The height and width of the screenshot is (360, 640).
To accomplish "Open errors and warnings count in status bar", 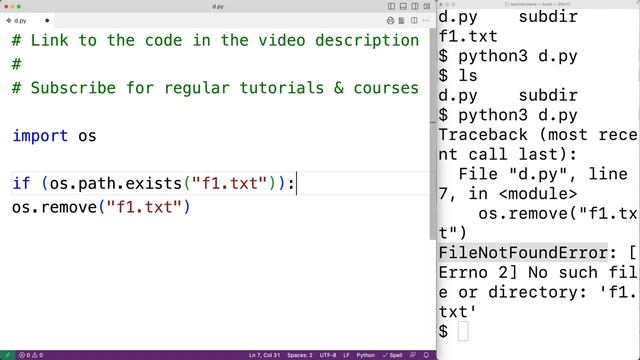I will coord(31,355).
